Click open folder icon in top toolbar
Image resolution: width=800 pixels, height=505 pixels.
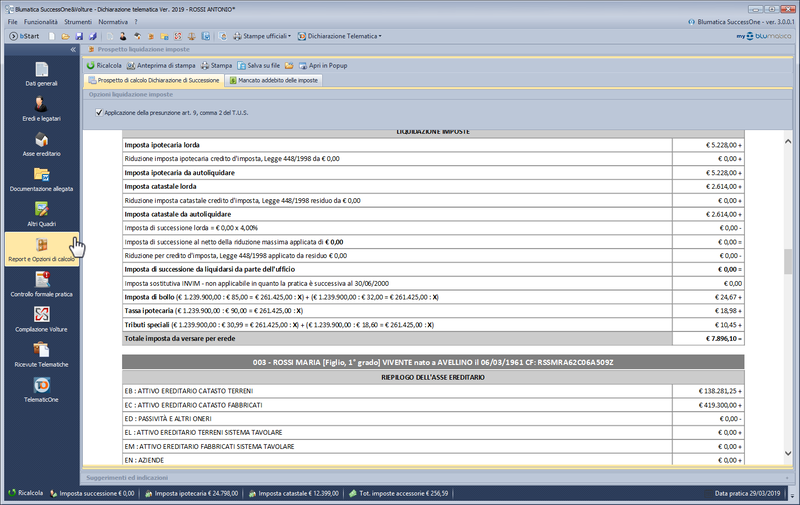(x=65, y=36)
